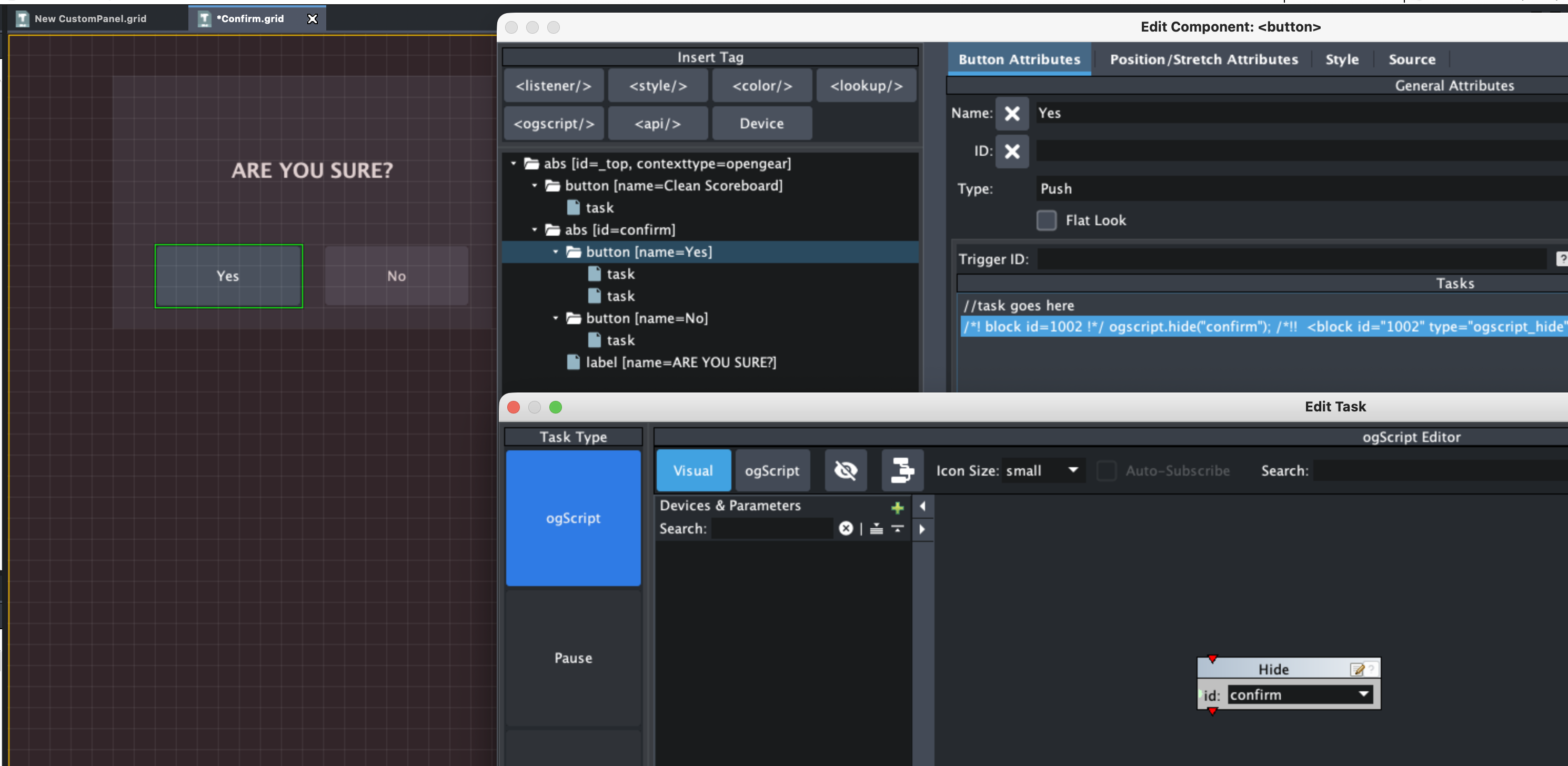The height and width of the screenshot is (766, 1568).
Task: Click X icon next to ID field
Action: tap(1012, 151)
